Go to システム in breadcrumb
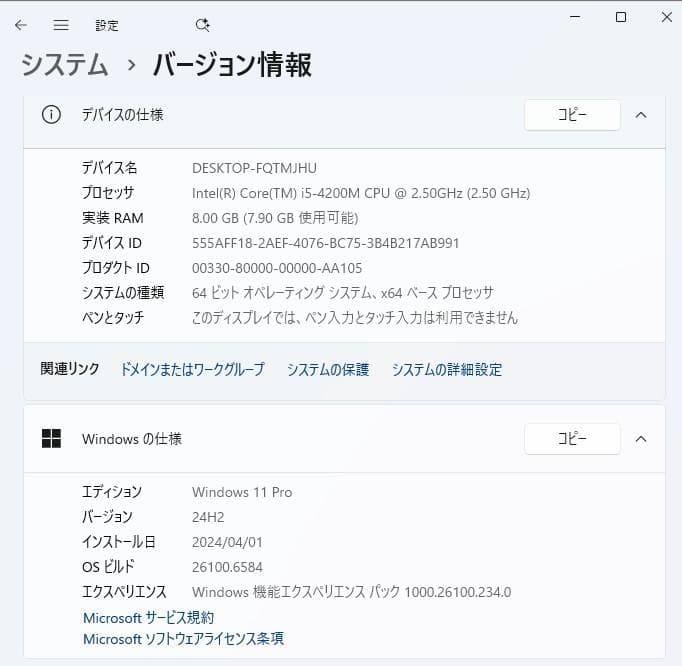This screenshot has height=666, width=682. [64, 64]
